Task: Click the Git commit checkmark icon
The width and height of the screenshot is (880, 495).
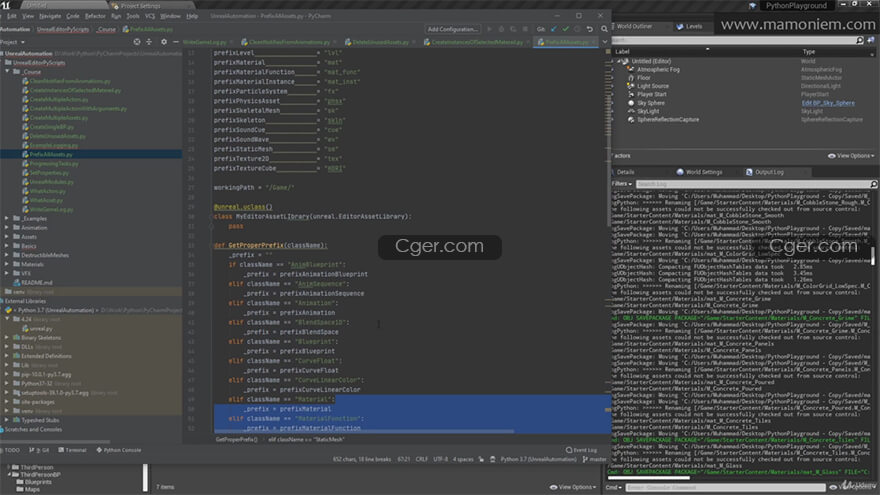Action: tap(566, 29)
